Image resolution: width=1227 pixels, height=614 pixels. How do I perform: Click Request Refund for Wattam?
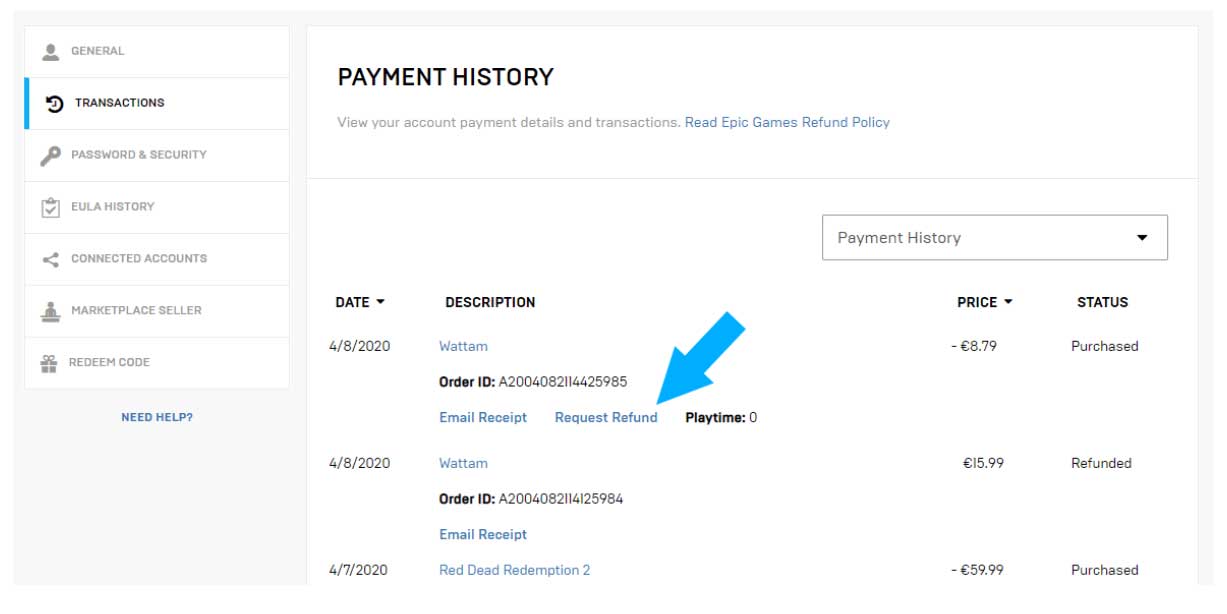tap(606, 418)
